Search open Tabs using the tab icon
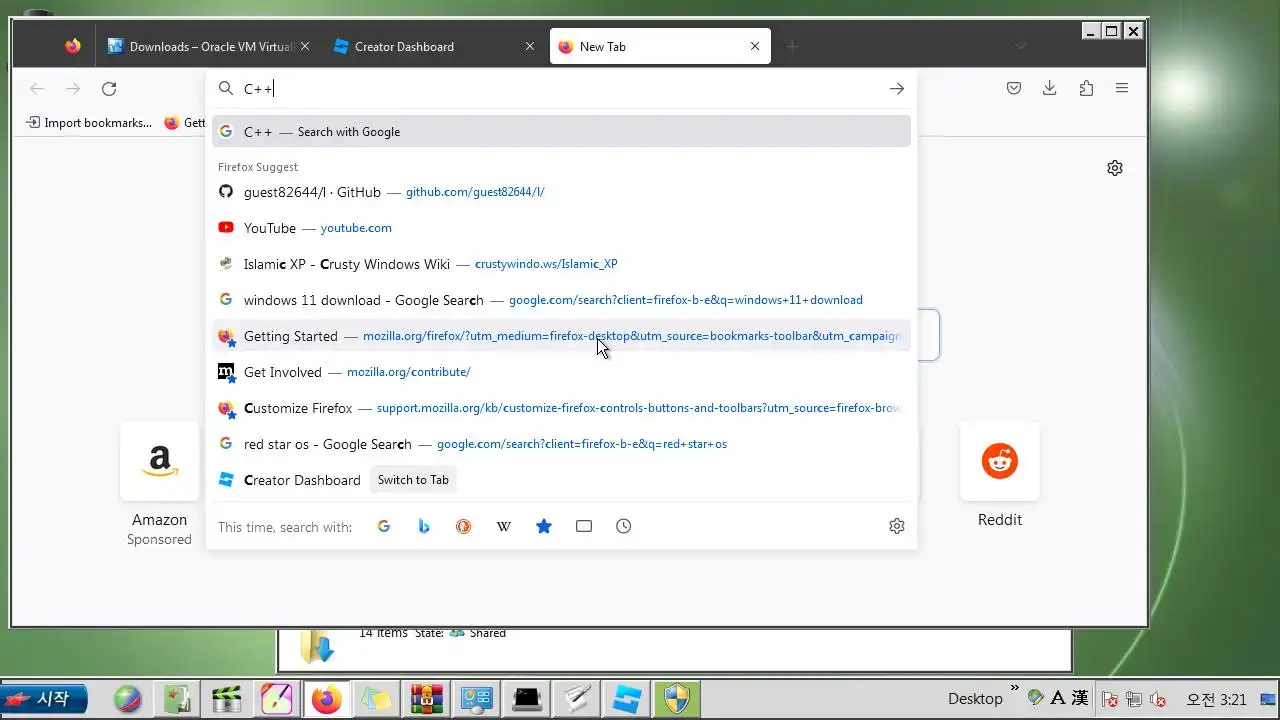Viewport: 1280px width, 720px height. click(x=584, y=526)
